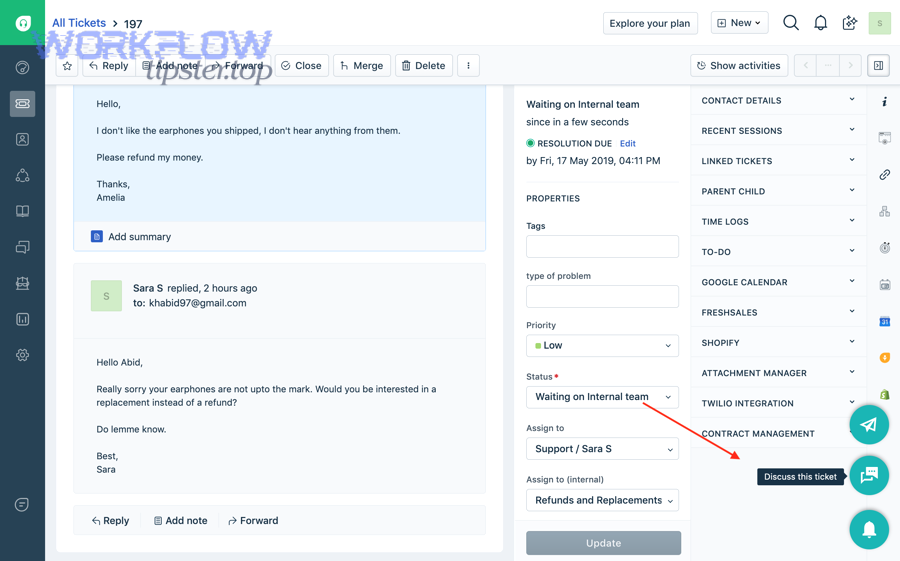
Task: Click the paper plane floating button
Action: point(869,424)
